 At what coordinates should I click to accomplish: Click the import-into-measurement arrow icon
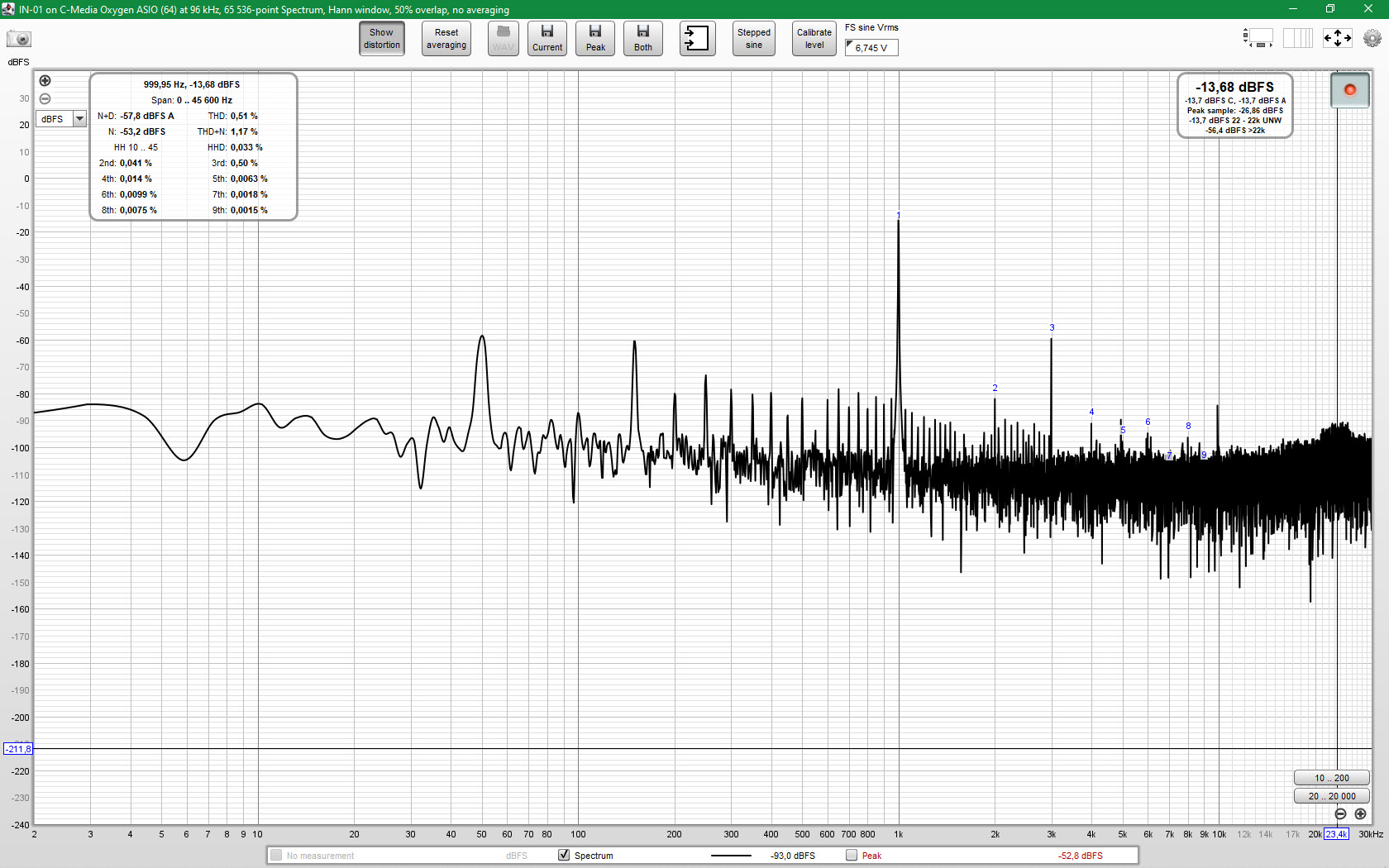coord(698,39)
